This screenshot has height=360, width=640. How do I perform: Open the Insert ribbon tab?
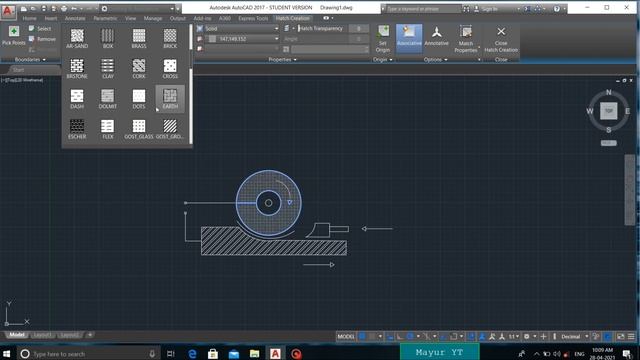point(51,18)
